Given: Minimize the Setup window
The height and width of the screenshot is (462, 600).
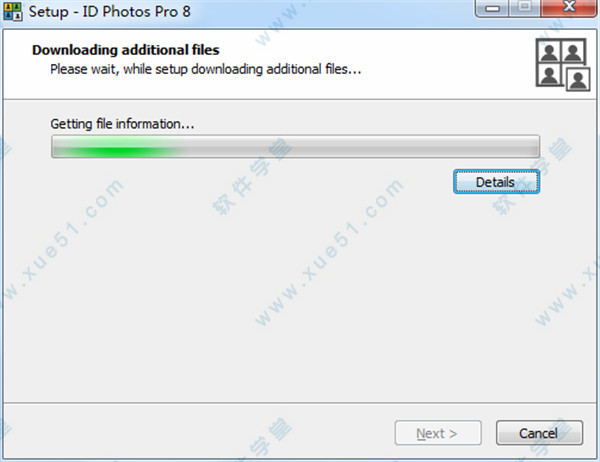Looking at the screenshot, I should (492, 8).
